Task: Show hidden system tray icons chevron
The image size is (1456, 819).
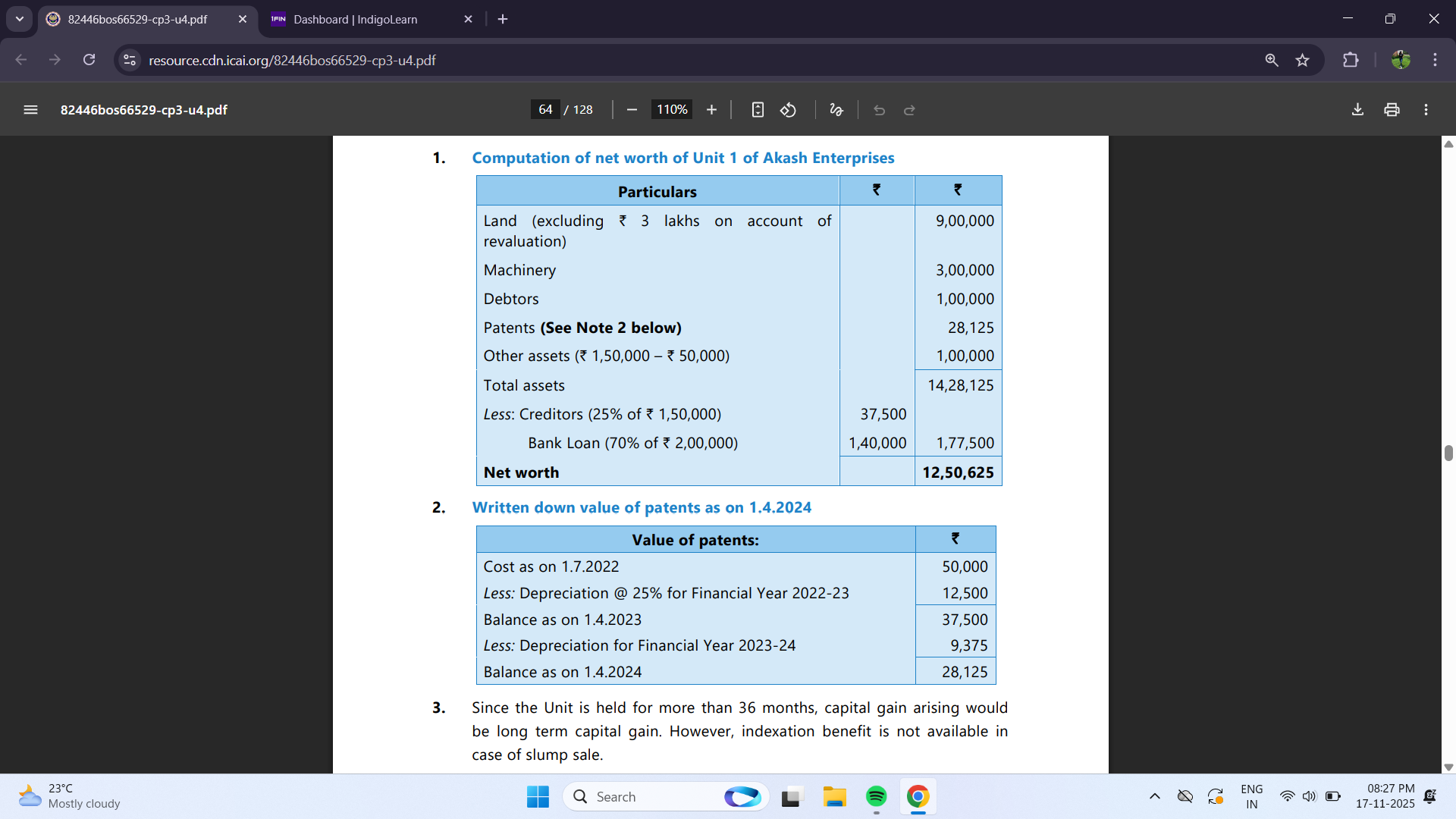Action: [1154, 796]
